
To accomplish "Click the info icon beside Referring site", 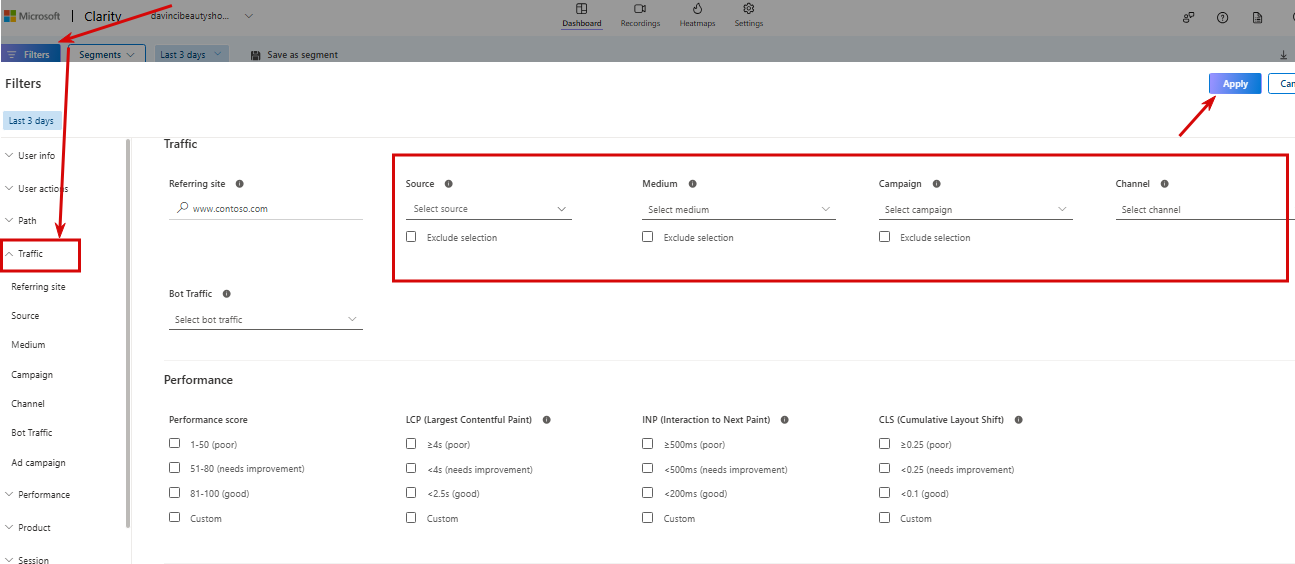I will click(239, 184).
